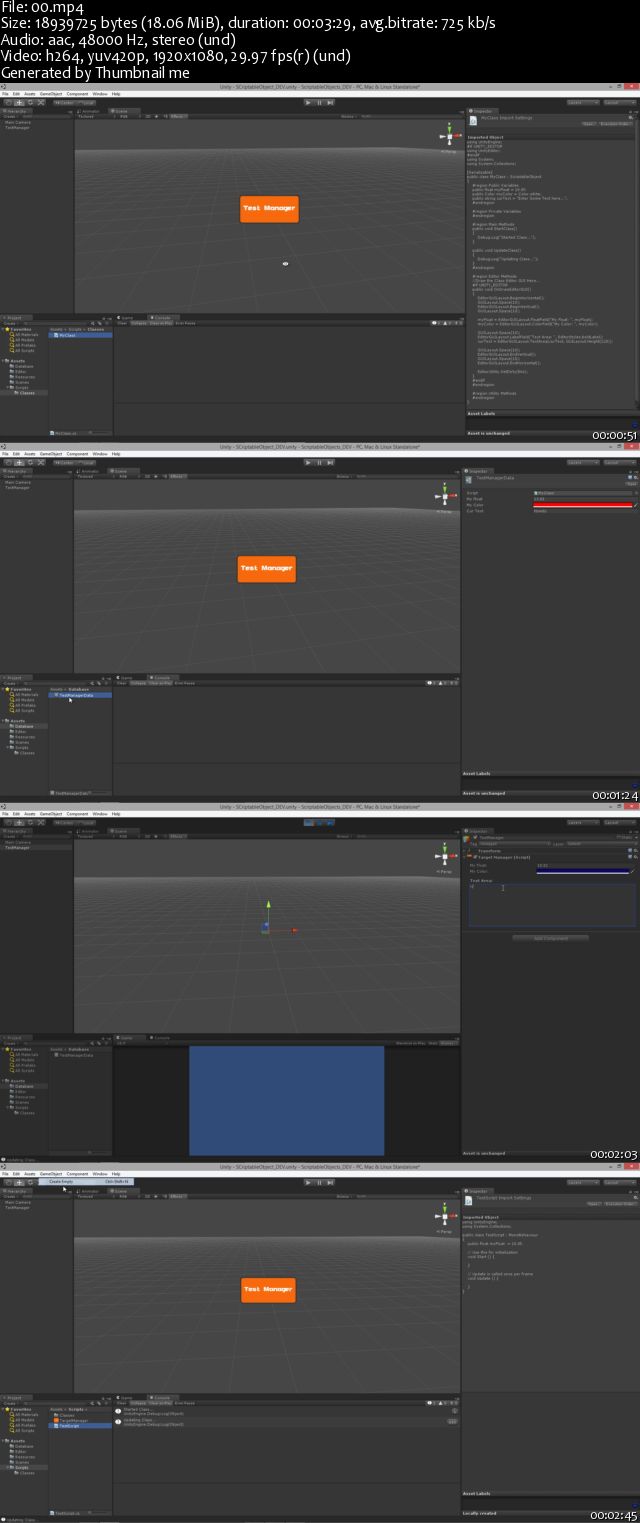Screen dimensions: 640x1523
Task: Select the Move tool in the 00:00:51 frame
Action: [18, 102]
